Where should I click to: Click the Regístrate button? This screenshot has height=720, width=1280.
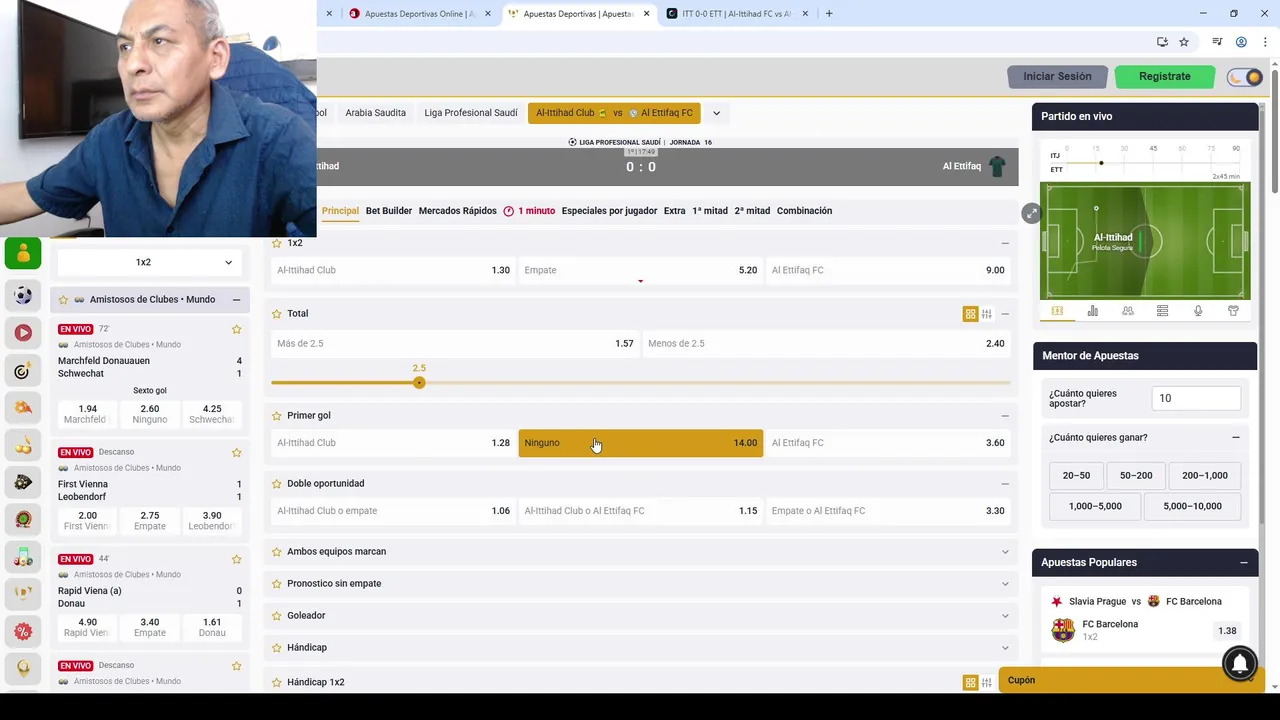pyautogui.click(x=1164, y=77)
